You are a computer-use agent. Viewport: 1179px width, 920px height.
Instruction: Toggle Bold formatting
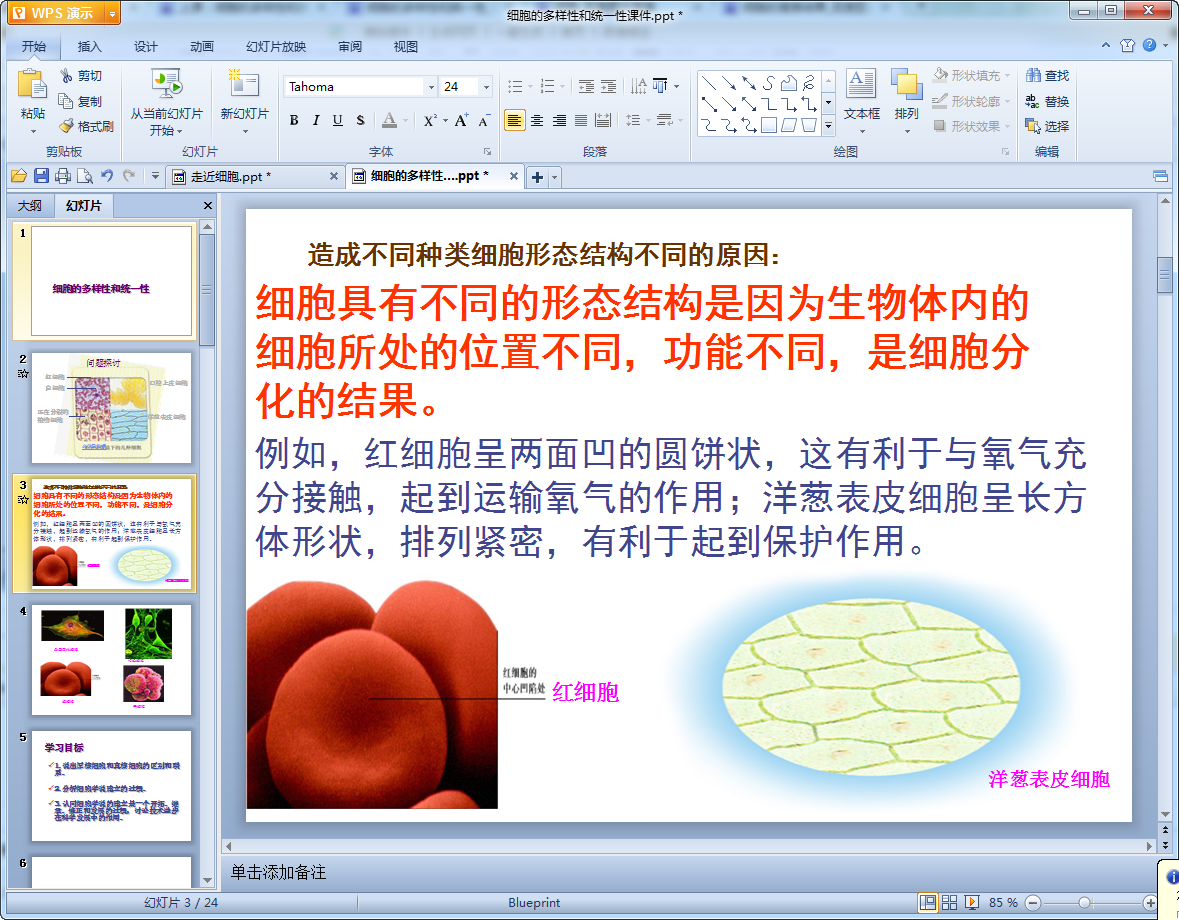coord(294,120)
